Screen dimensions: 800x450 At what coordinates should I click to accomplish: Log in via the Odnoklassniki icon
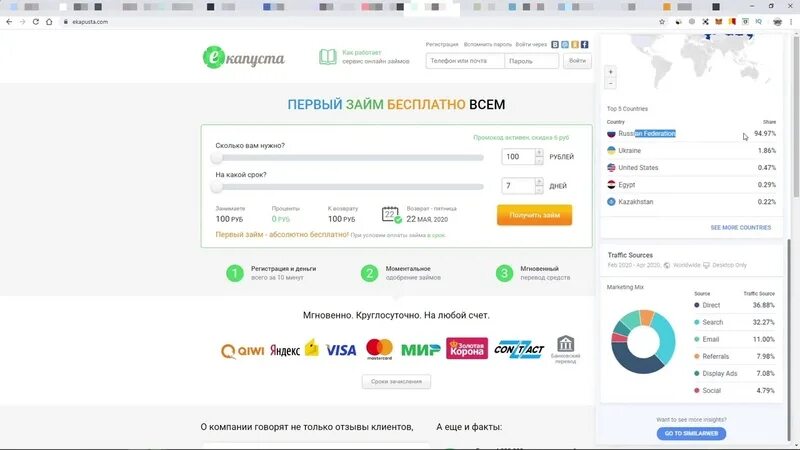pos(574,44)
